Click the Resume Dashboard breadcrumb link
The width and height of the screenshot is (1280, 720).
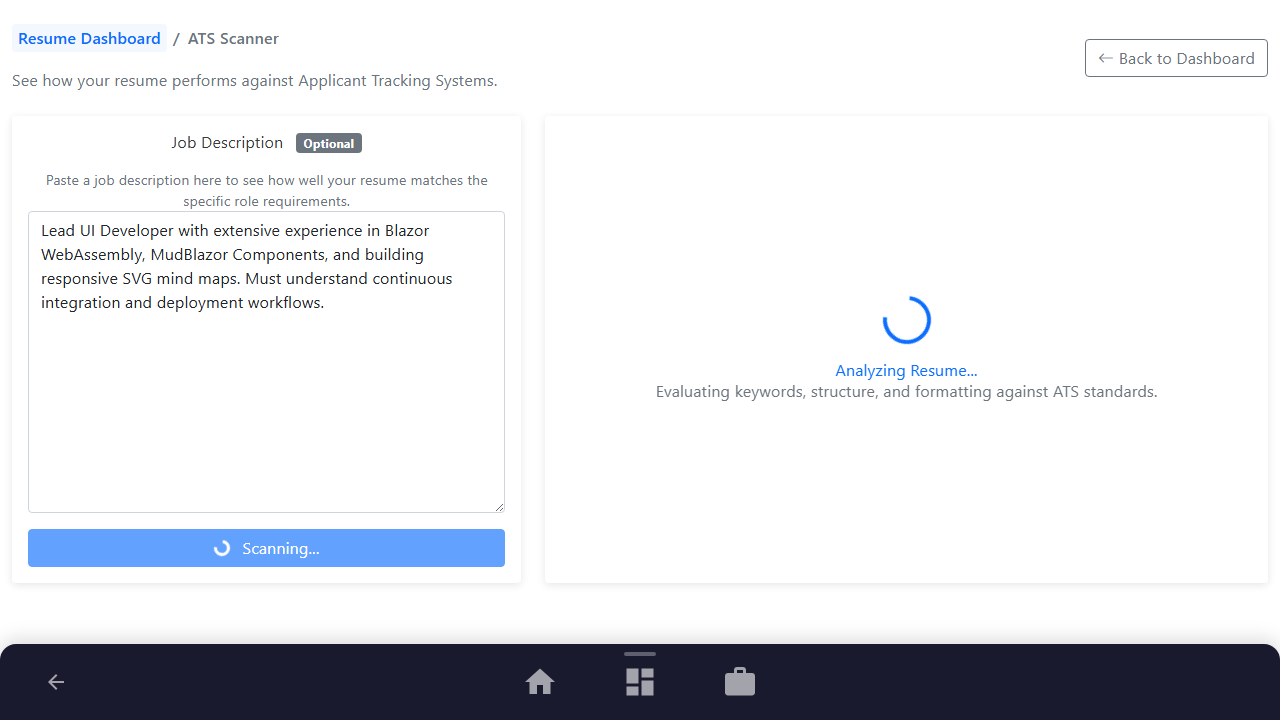pos(89,38)
